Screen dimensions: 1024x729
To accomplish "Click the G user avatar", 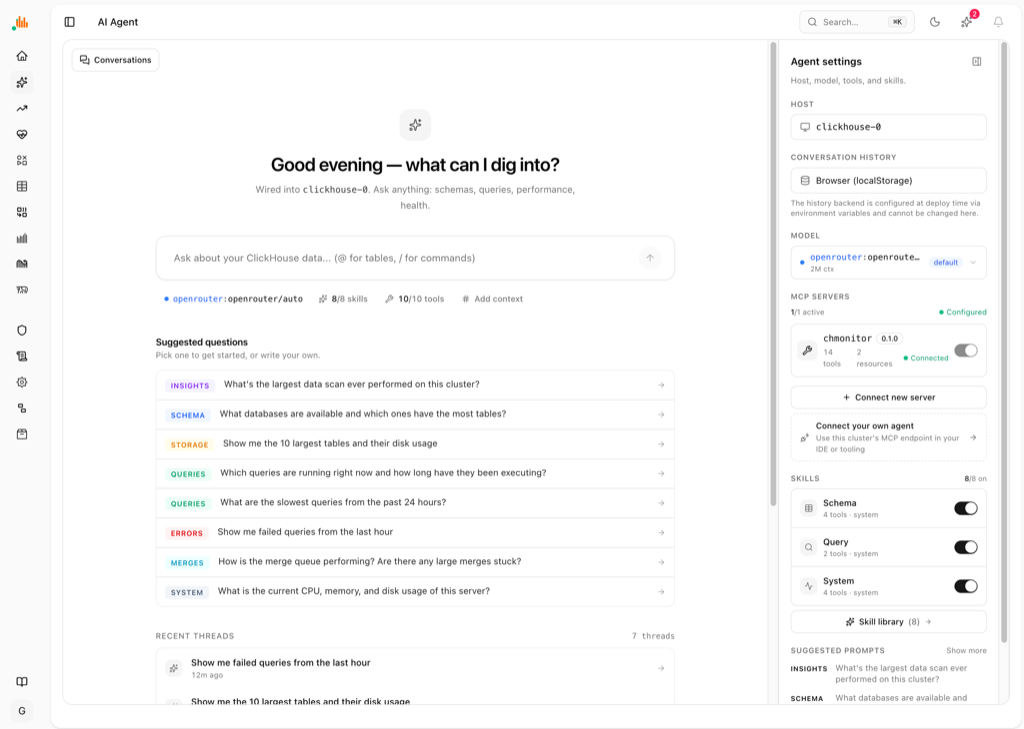I will click(22, 711).
